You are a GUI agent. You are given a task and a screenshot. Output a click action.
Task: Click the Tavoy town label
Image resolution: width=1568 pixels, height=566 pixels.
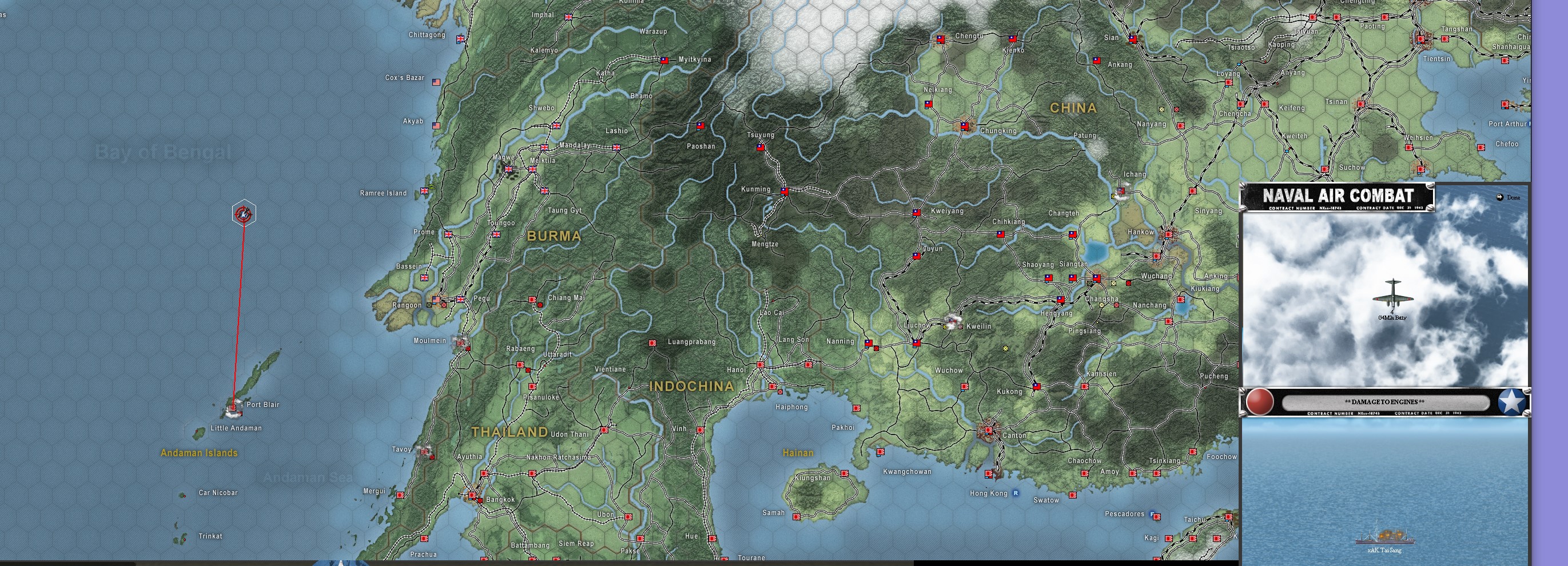(402, 450)
